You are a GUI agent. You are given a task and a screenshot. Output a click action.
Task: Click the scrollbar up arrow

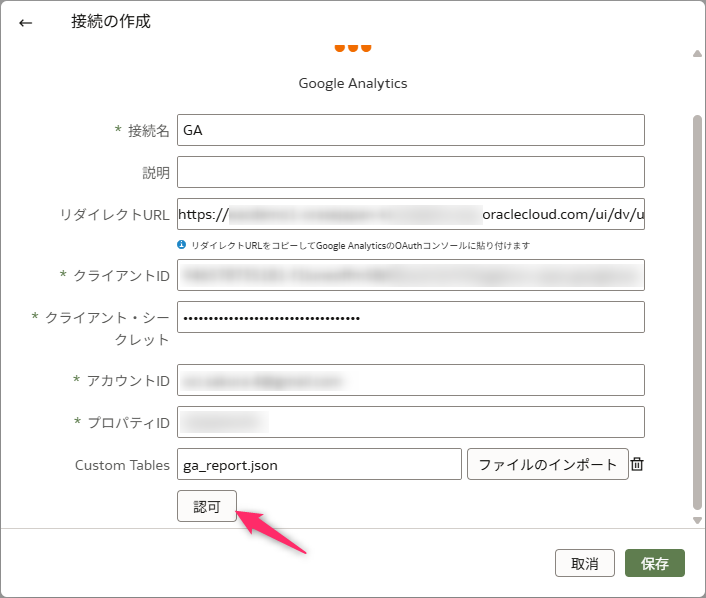[697, 54]
